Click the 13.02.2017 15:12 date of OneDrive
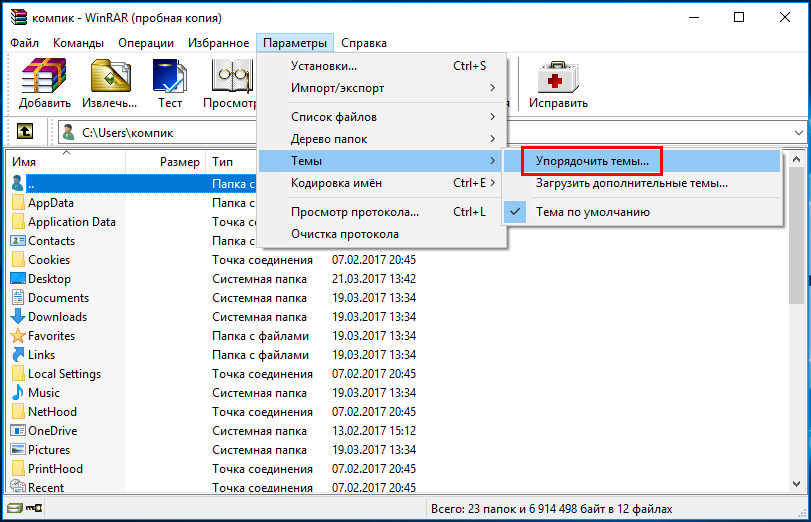Viewport: 811px width, 522px height. pos(374,431)
